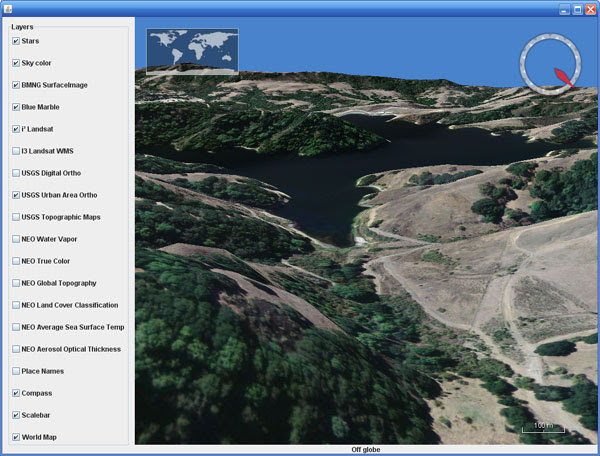
Task: Click the Java icon in title bar
Action: [x=8, y=8]
